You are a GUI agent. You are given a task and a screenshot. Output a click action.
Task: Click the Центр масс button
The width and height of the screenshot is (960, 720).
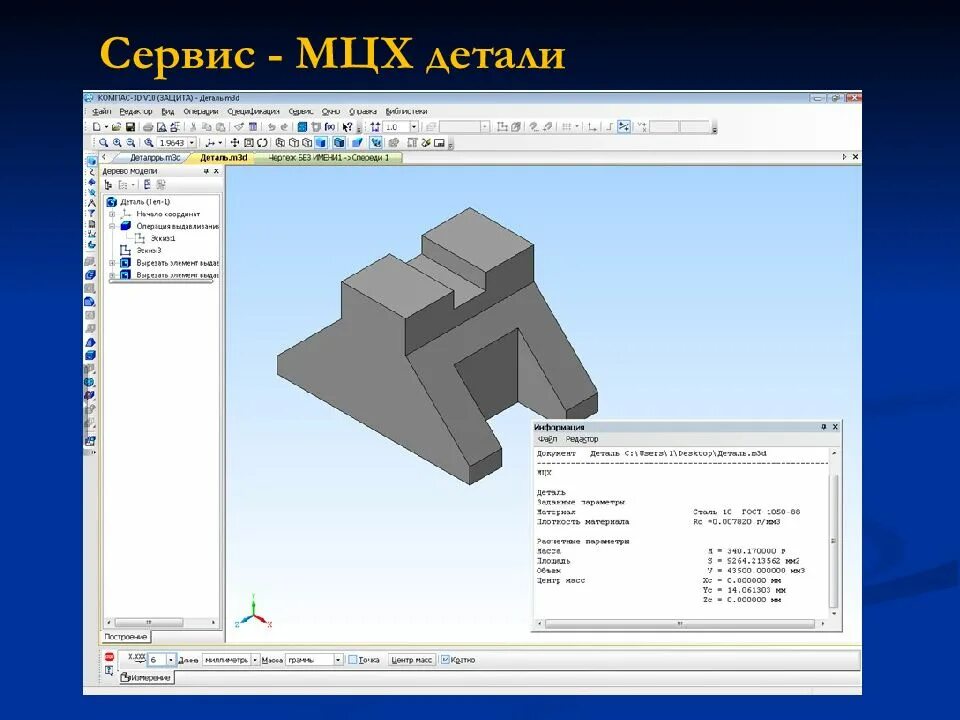tap(411, 660)
